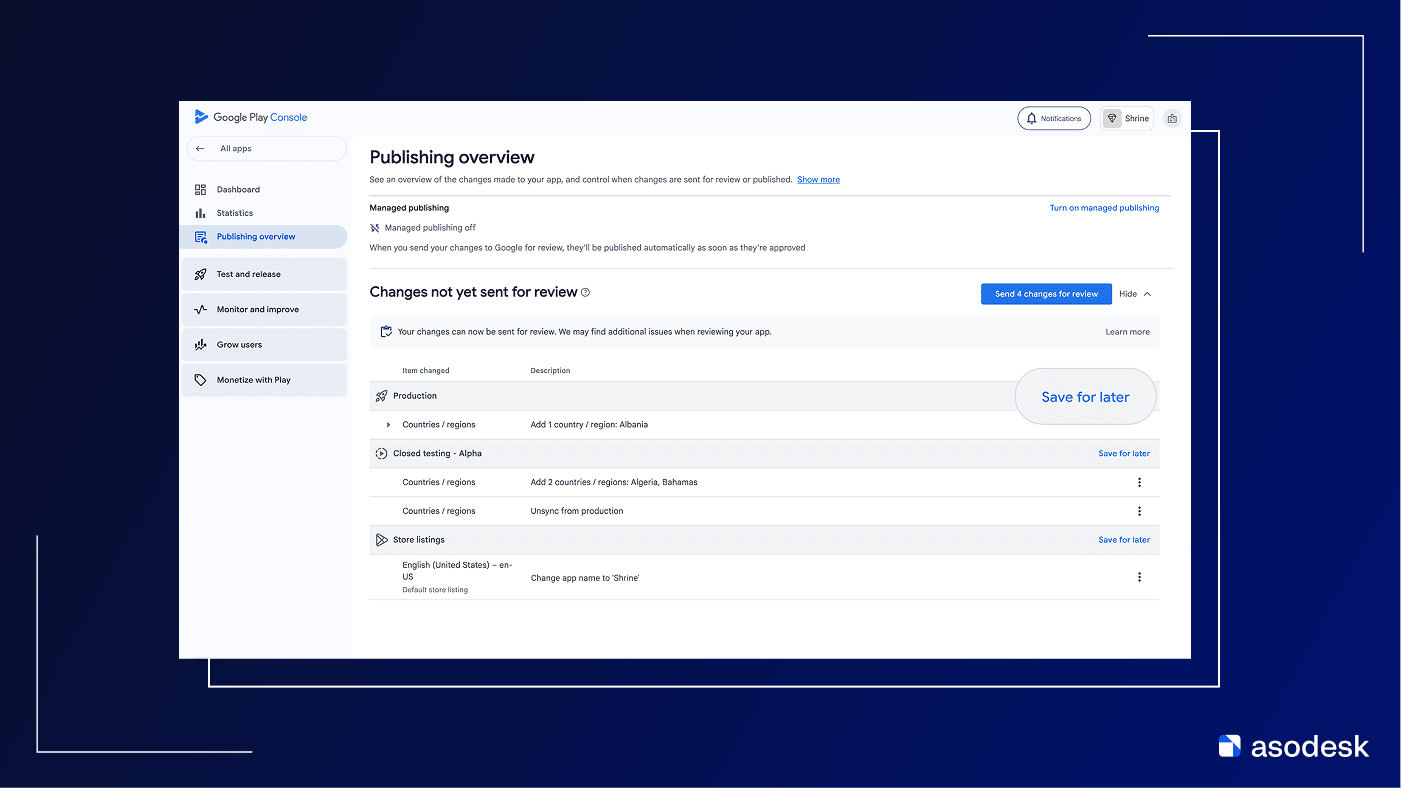1401x788 pixels.
Task: Open three-dot menu for Algeria, Bahamas row
Action: click(1139, 482)
